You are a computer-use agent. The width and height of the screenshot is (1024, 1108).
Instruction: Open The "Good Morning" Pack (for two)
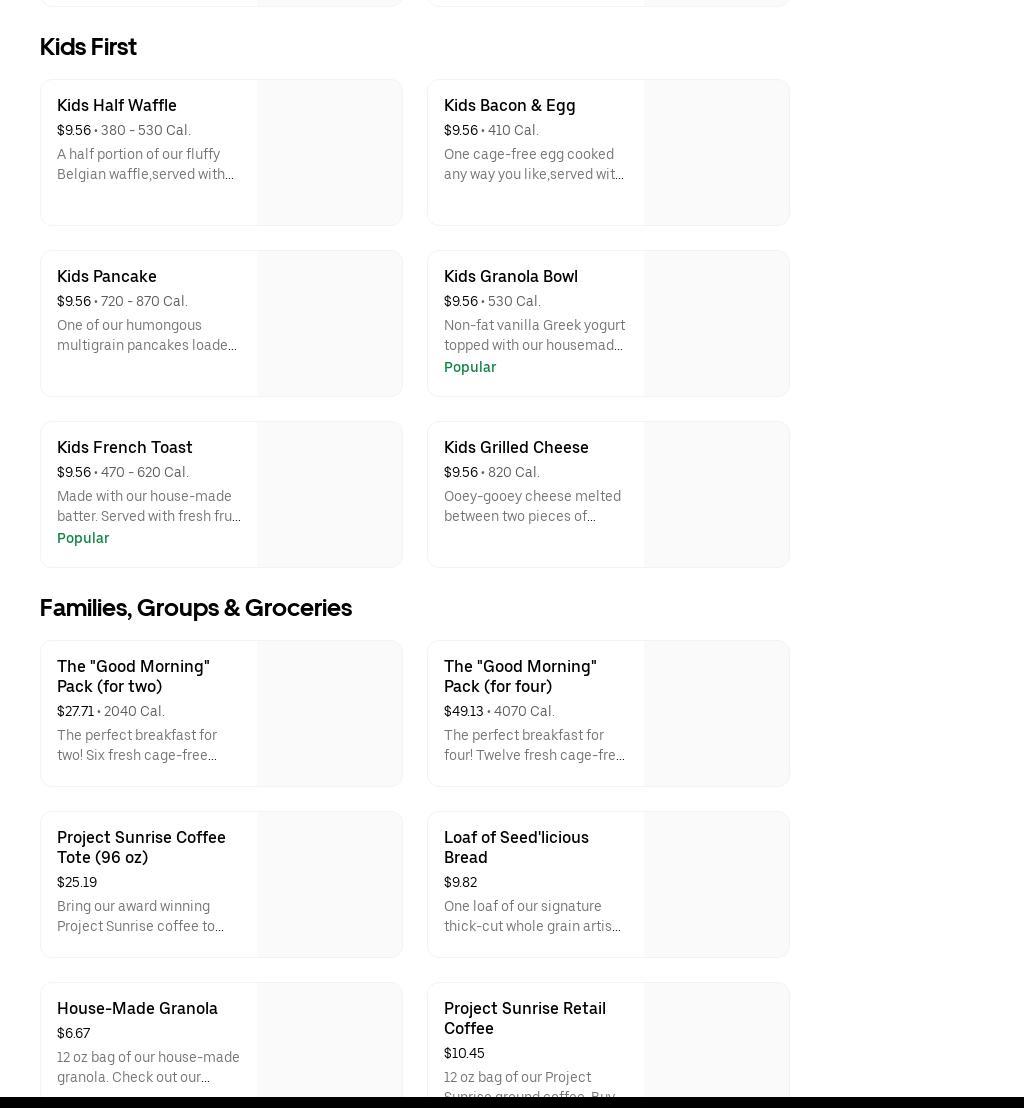point(133,677)
